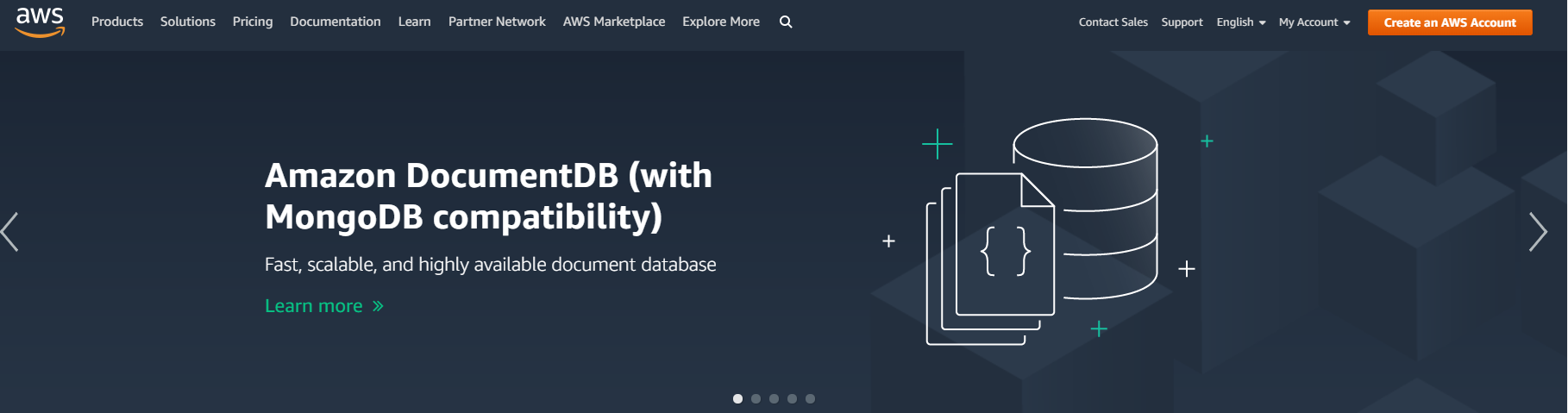Image resolution: width=1568 pixels, height=413 pixels.
Task: Select the third carousel dot
Action: [x=774, y=398]
